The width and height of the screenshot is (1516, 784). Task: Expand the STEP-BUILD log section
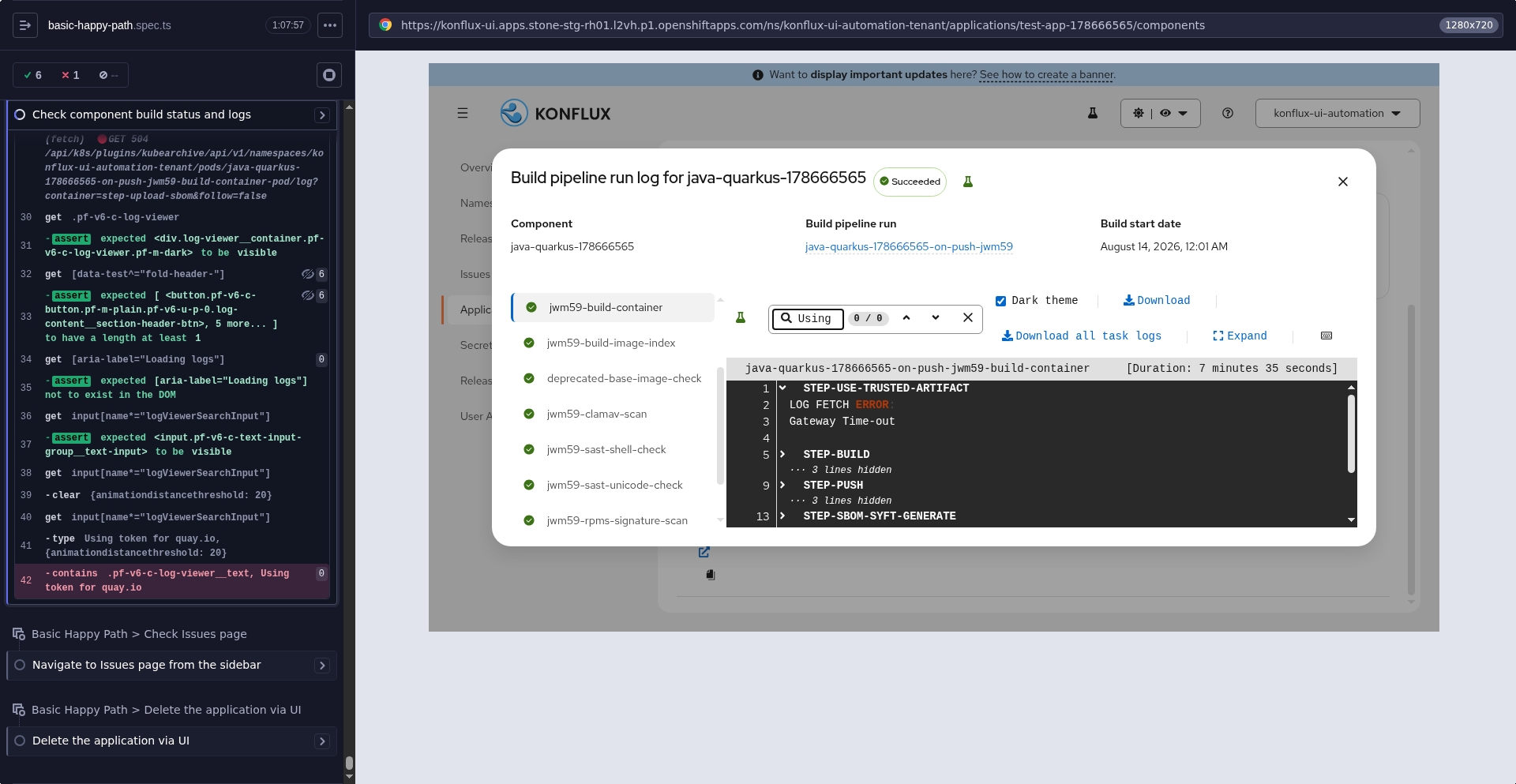tap(782, 454)
